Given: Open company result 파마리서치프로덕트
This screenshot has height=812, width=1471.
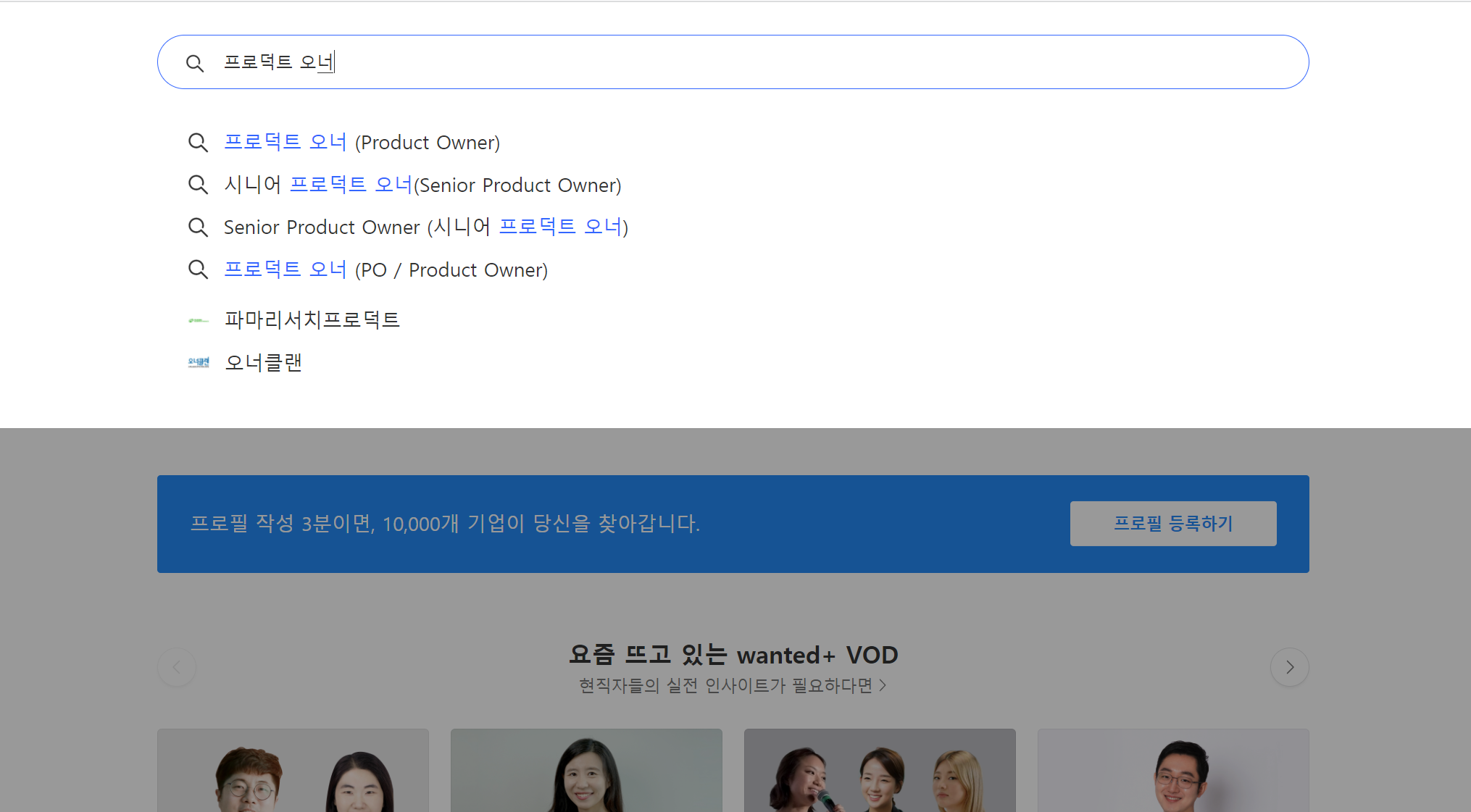Looking at the screenshot, I should [x=312, y=320].
